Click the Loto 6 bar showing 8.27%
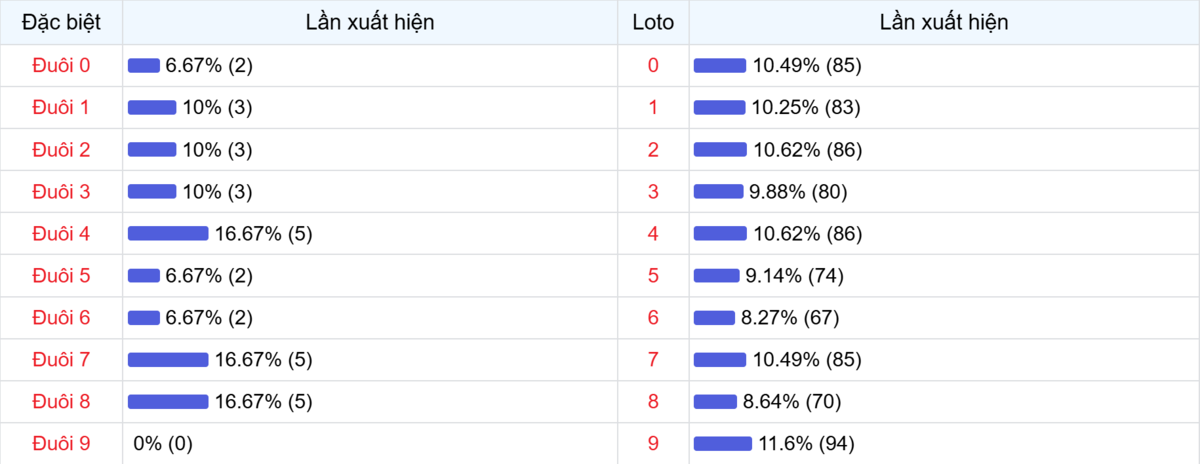 click(714, 318)
